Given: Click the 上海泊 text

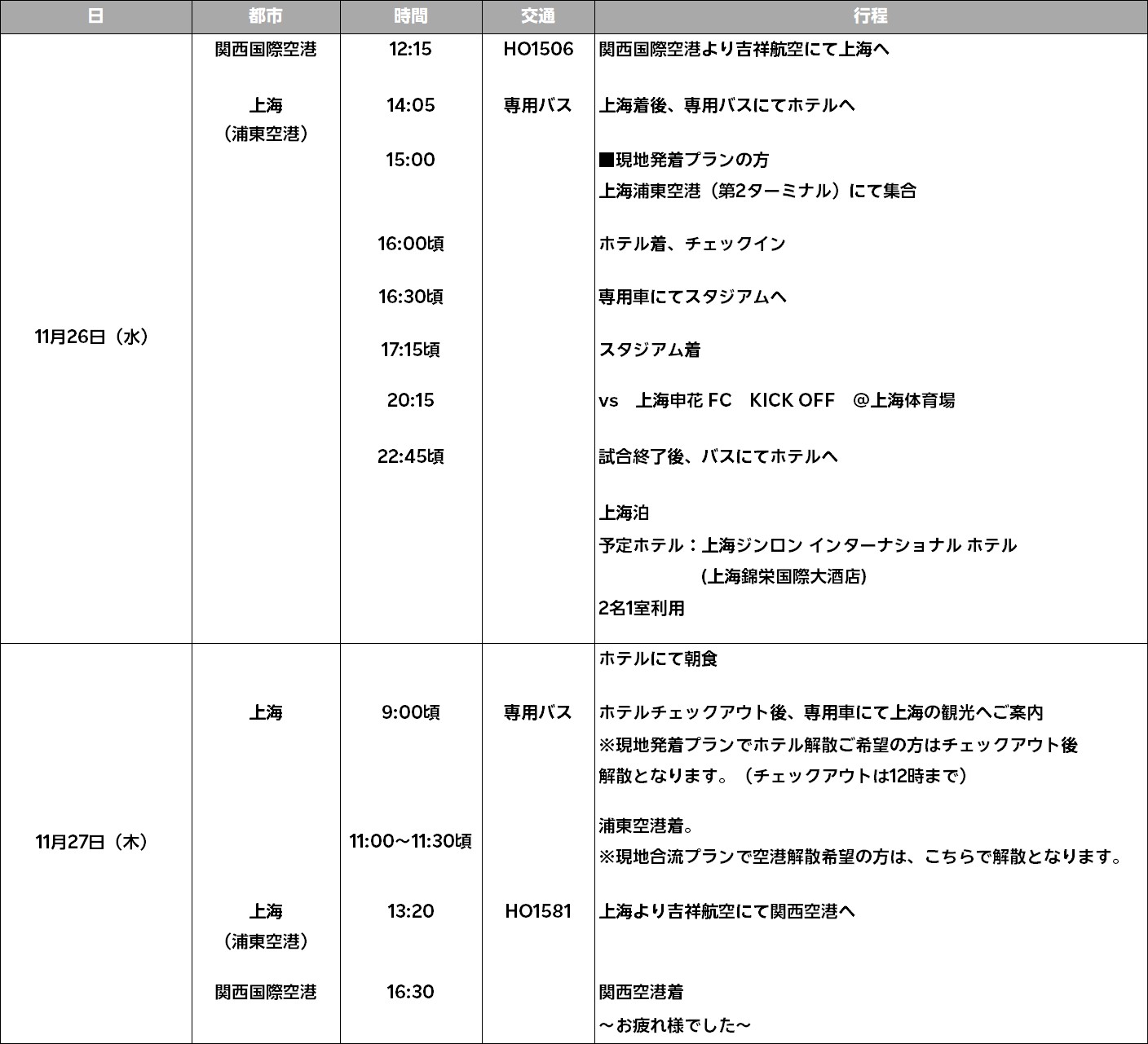Looking at the screenshot, I should coord(624,513).
